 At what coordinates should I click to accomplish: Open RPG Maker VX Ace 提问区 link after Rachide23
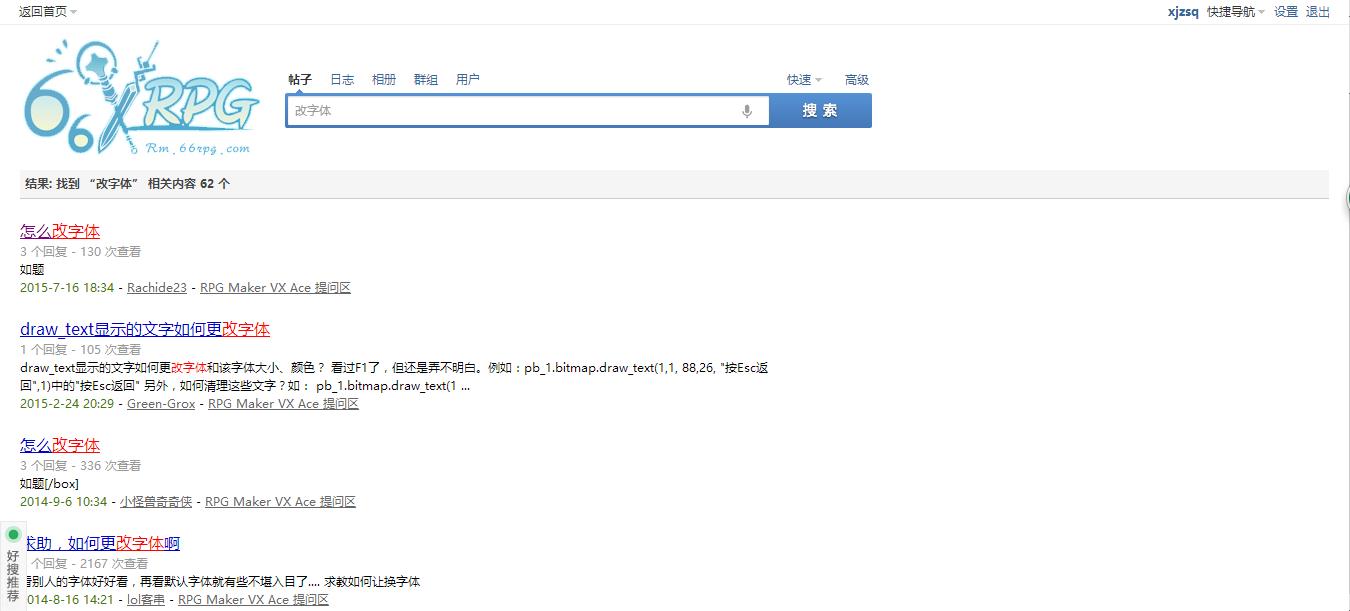click(x=275, y=288)
